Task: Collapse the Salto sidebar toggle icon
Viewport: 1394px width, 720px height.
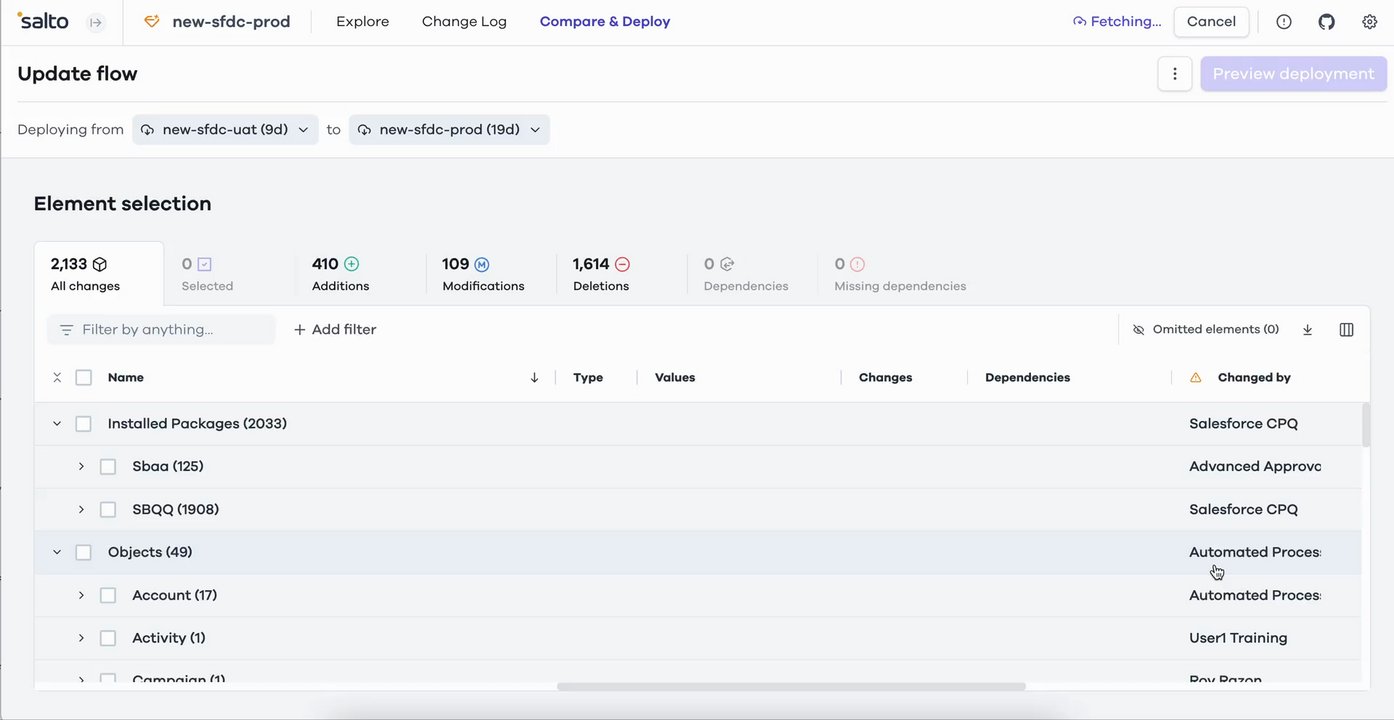Action: [x=95, y=21]
